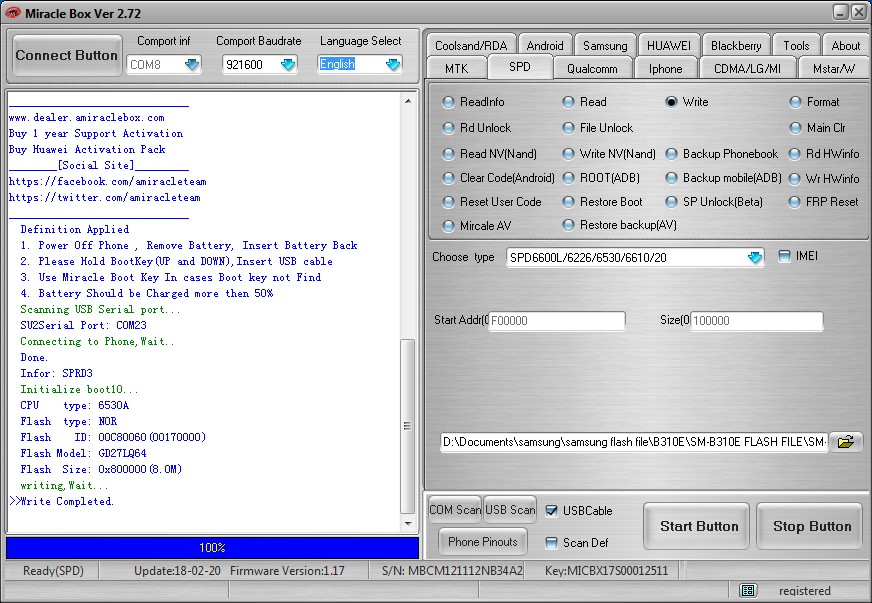Open Phone Pinouts
Viewport: 872px width, 603px height.
tap(483, 542)
